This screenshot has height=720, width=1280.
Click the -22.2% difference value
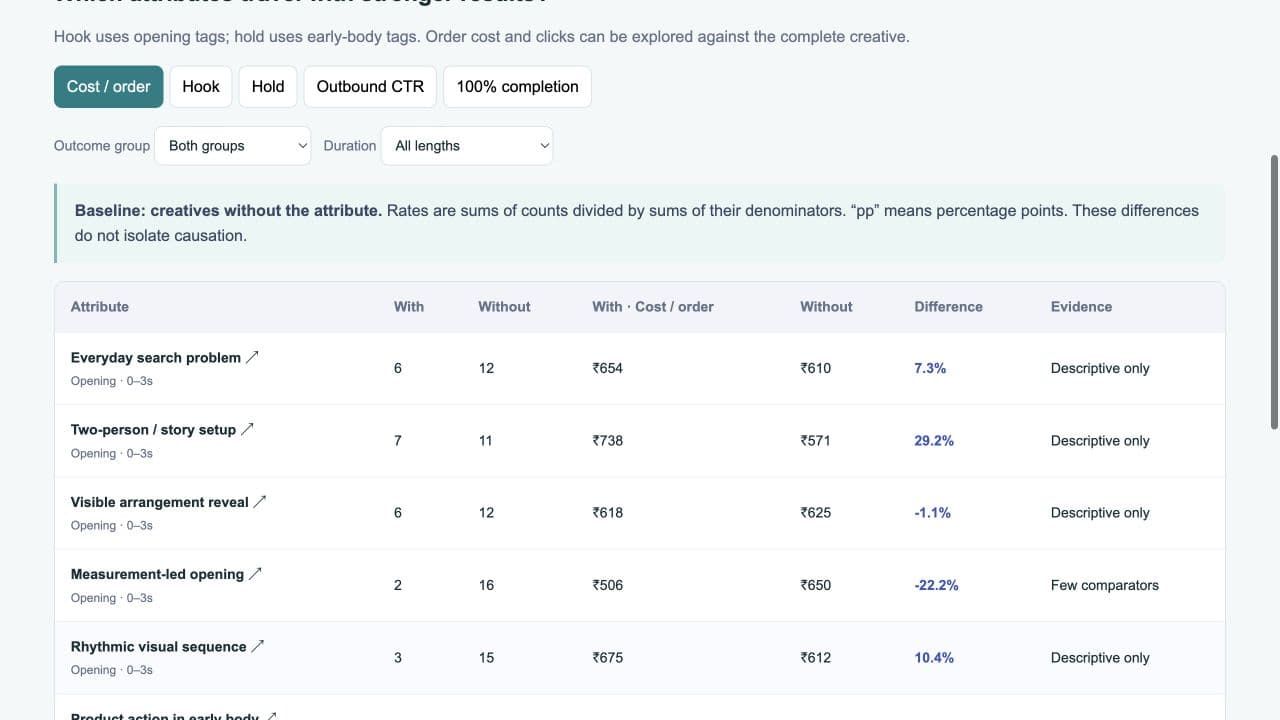pyautogui.click(x=936, y=585)
